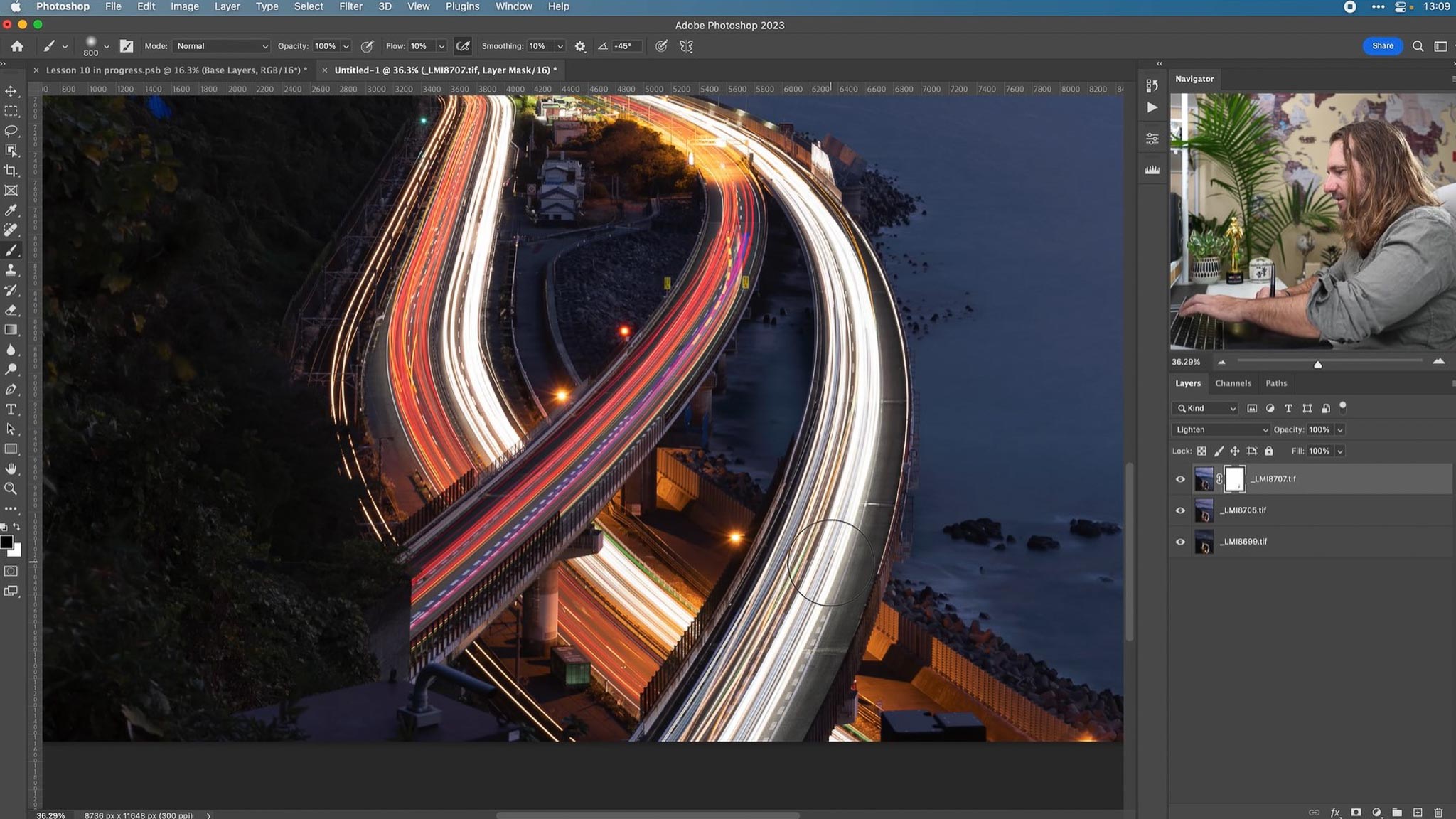Image resolution: width=1456 pixels, height=819 pixels.
Task: Hide the _LMI8705.tif layer
Action: pos(1180,510)
